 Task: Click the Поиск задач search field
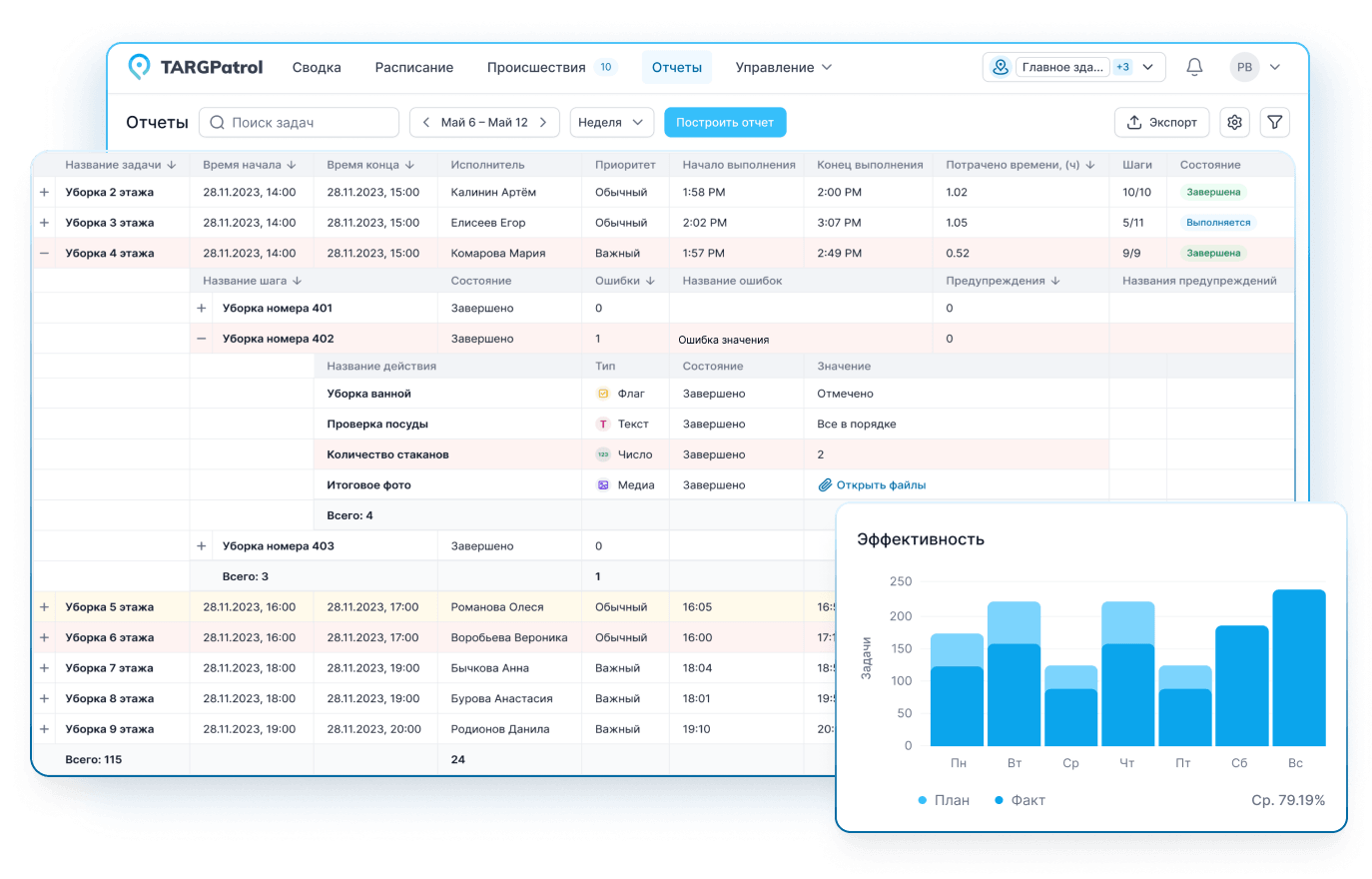click(x=300, y=122)
